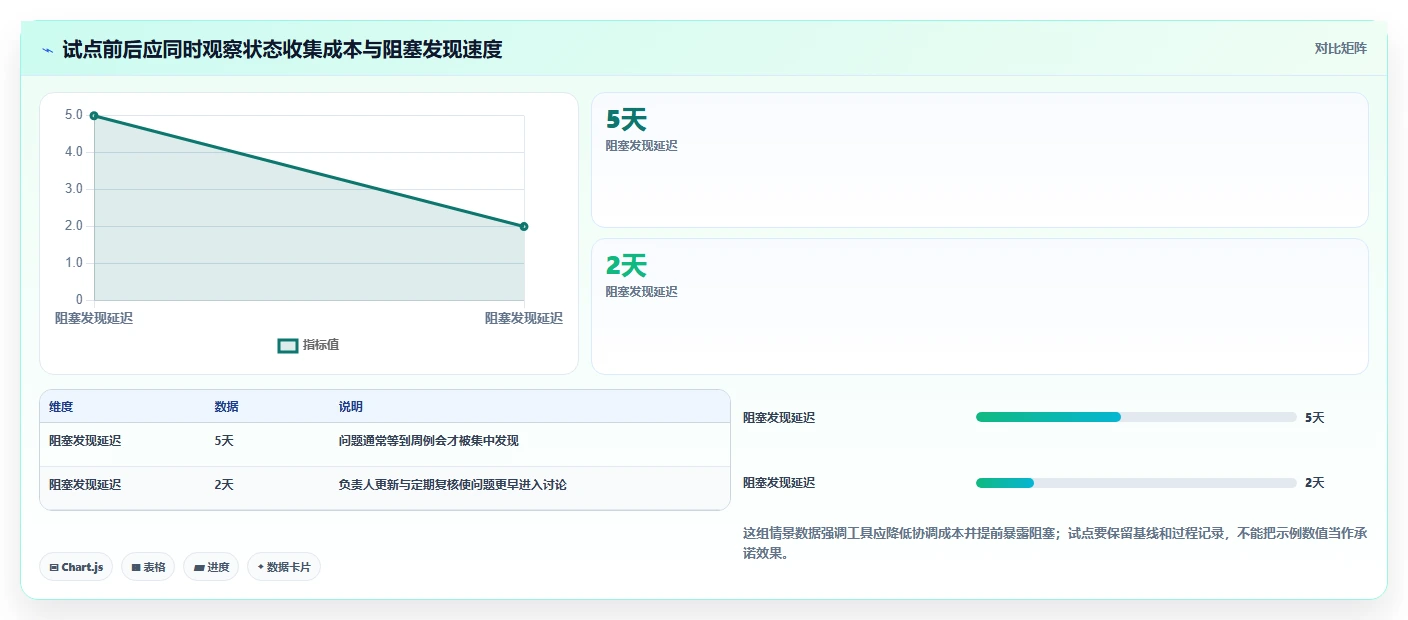
Task: Click the 0 y-axis label
Action: click(79, 300)
